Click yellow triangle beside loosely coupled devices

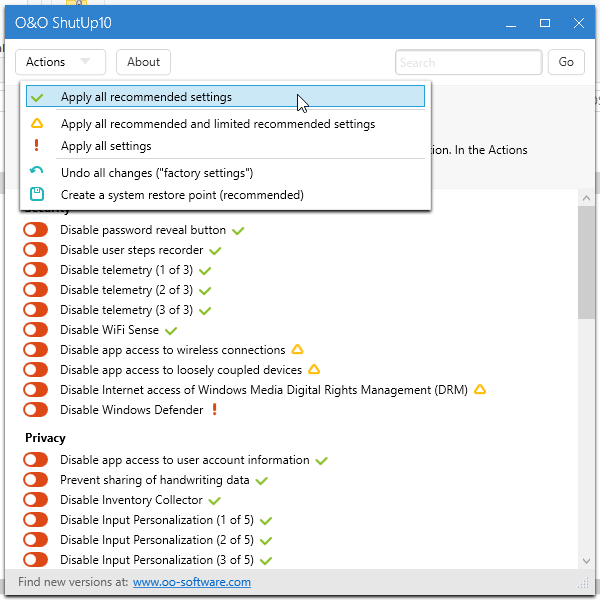click(x=314, y=369)
